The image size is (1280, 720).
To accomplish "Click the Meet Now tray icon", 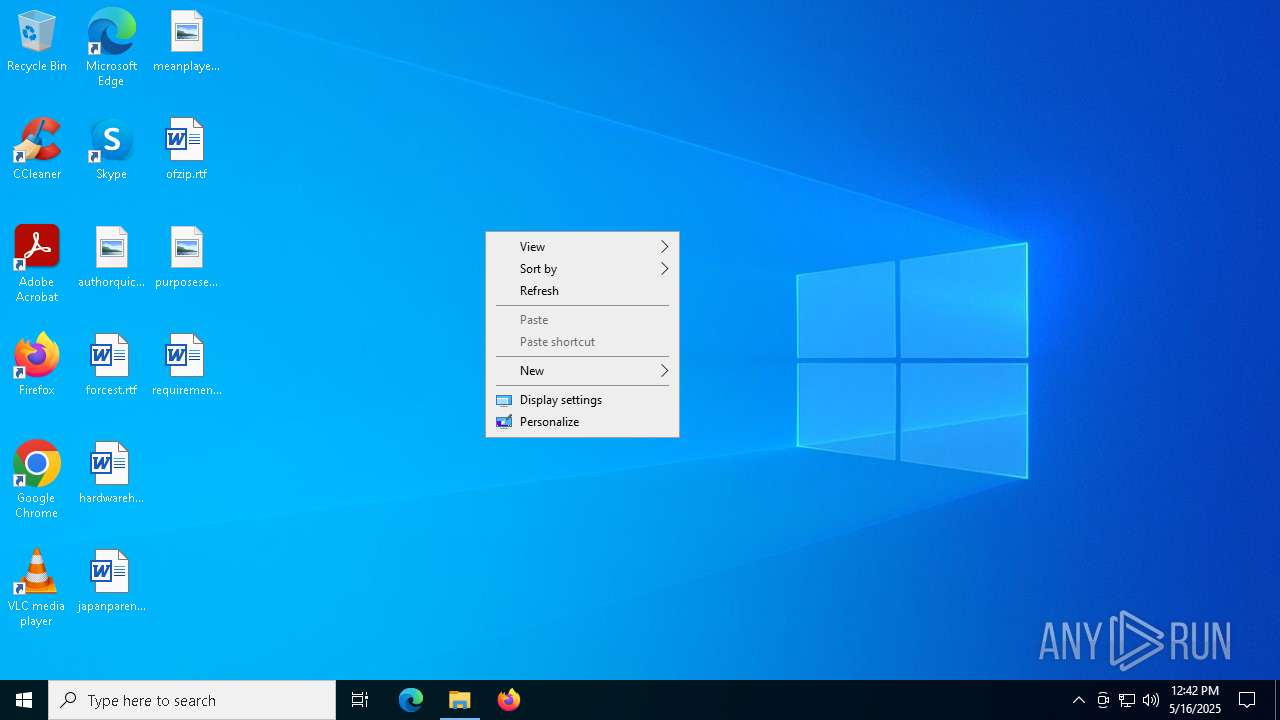I will click(x=1103, y=700).
